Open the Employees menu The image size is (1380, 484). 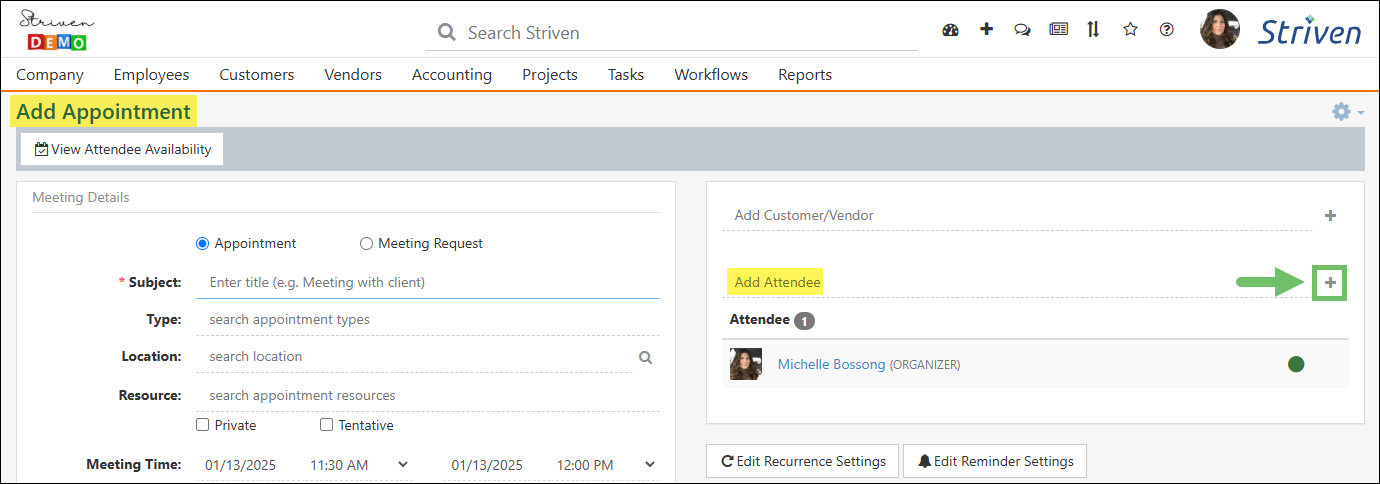[152, 74]
